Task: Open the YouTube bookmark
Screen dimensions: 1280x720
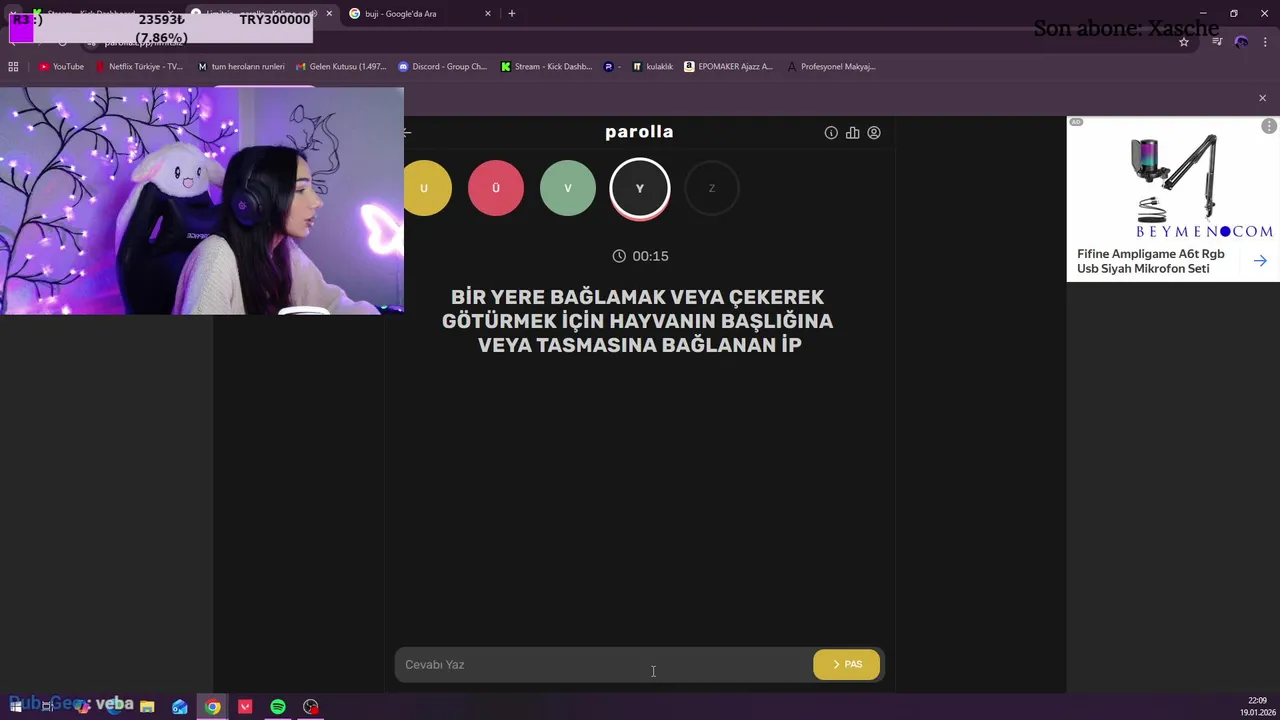Action: (x=62, y=67)
